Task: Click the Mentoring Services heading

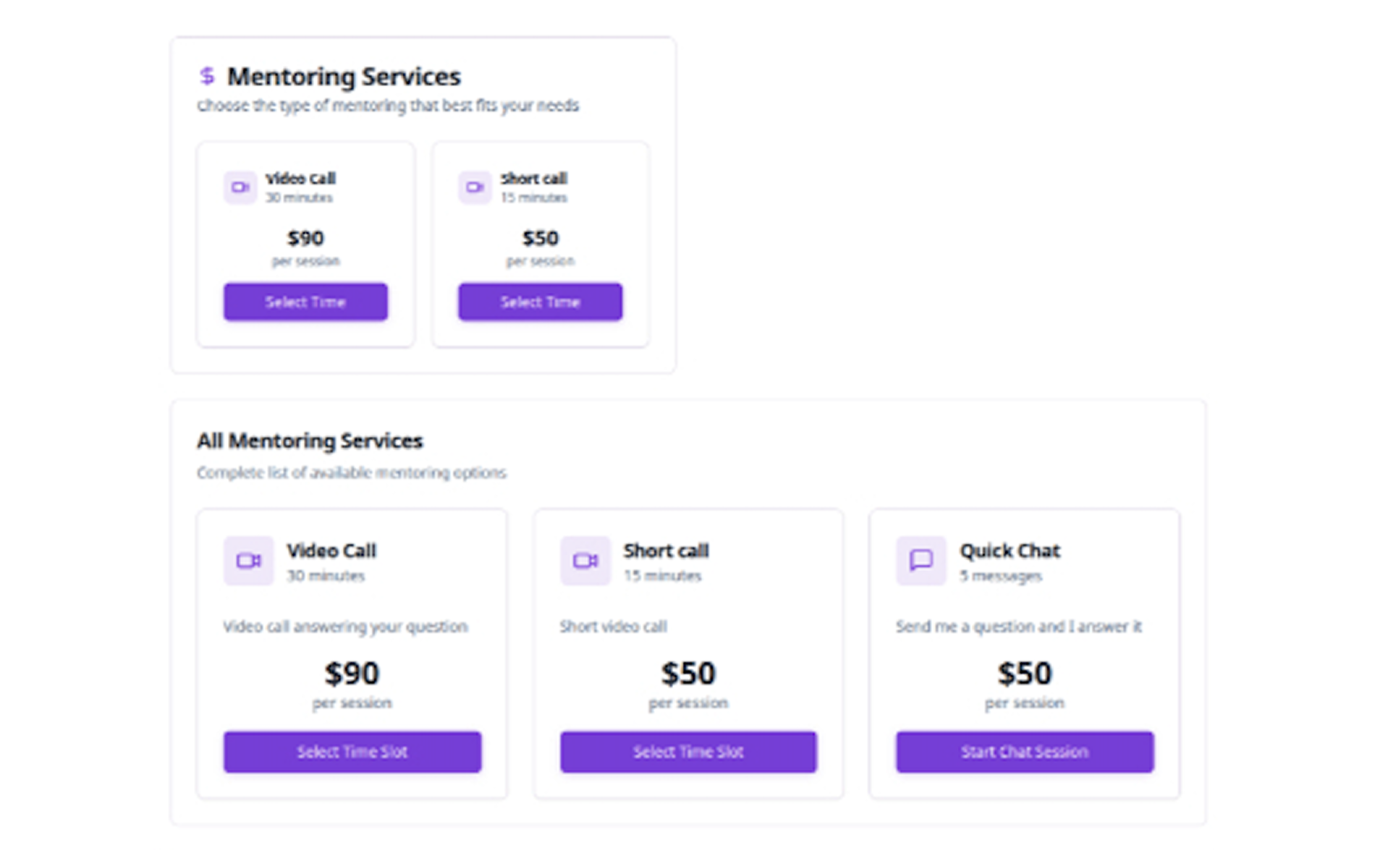Action: coord(344,75)
